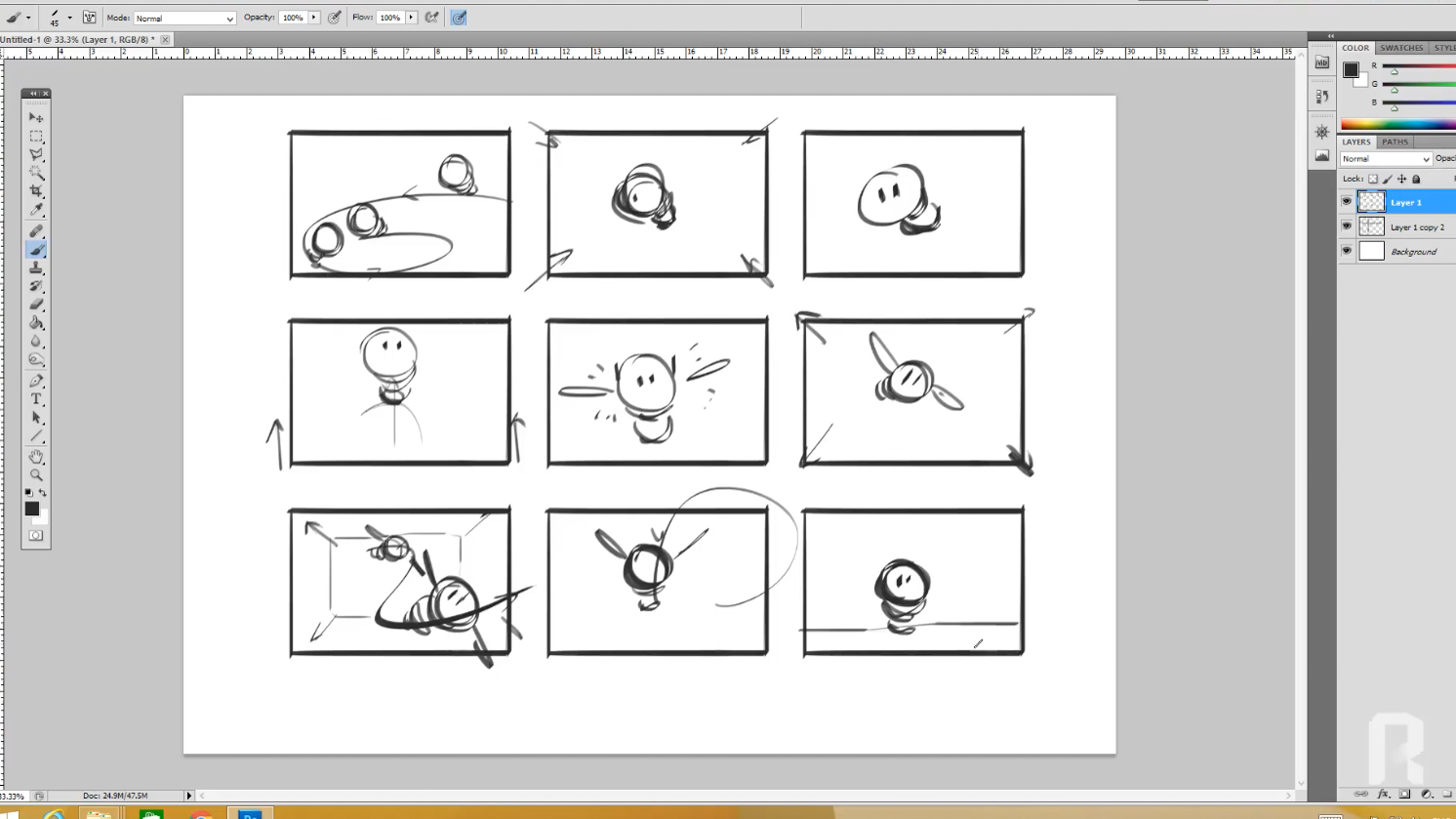Select the Crop tool
Screen dimensions: 1456x819
[36, 191]
